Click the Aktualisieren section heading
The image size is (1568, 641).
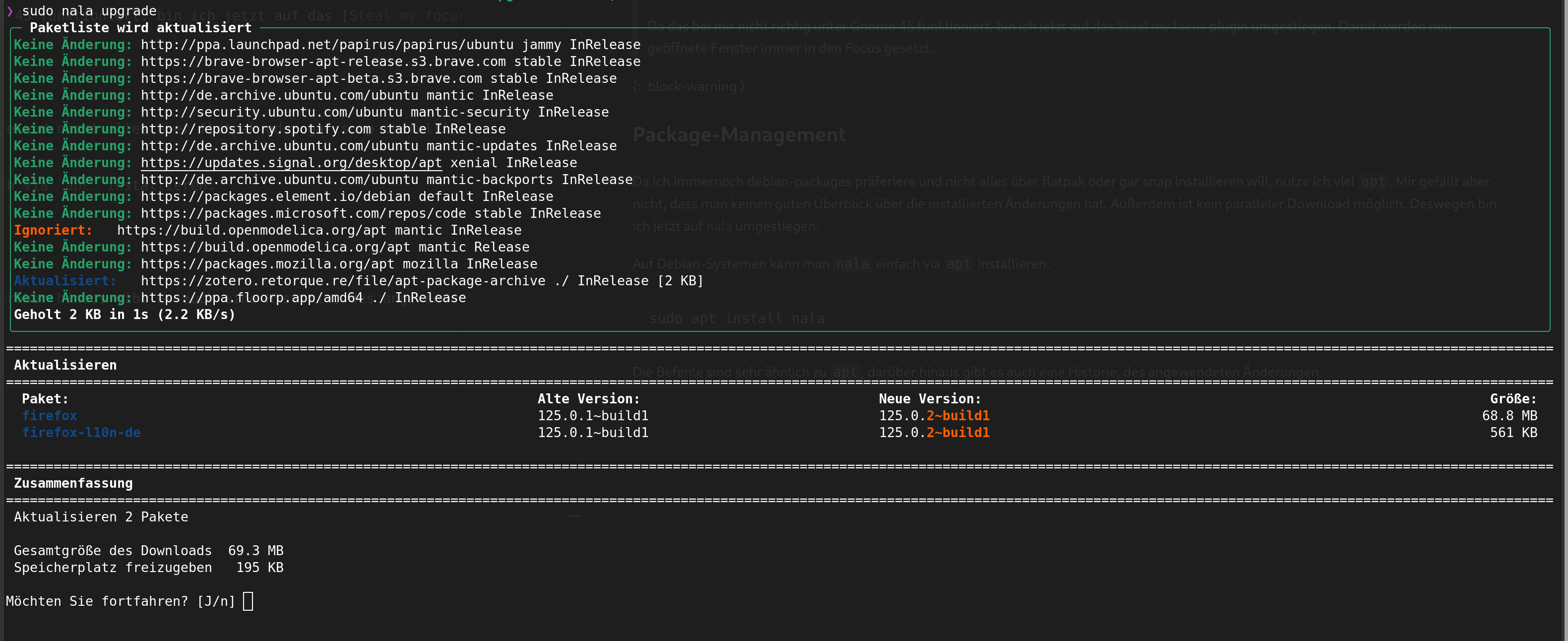65,365
